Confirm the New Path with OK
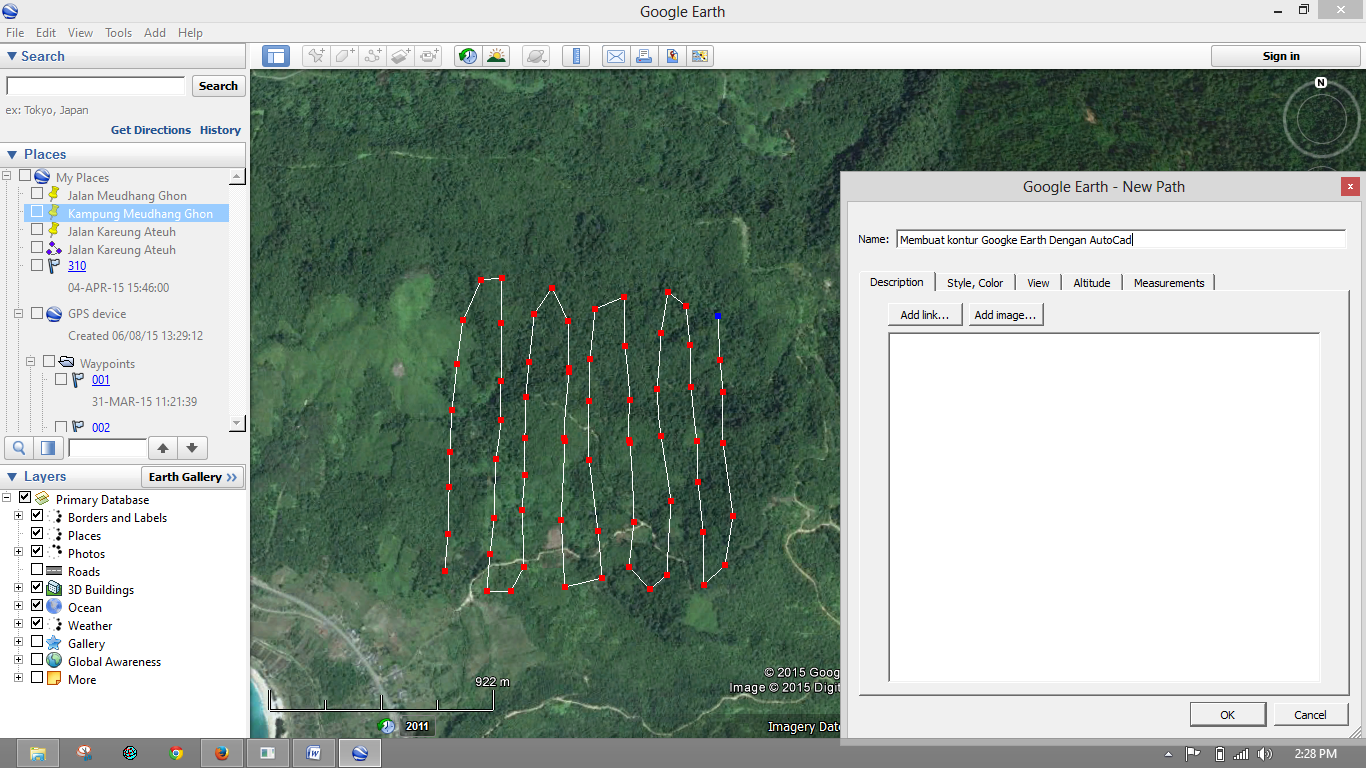Screen dimensions: 1366x768 (x=1227, y=714)
